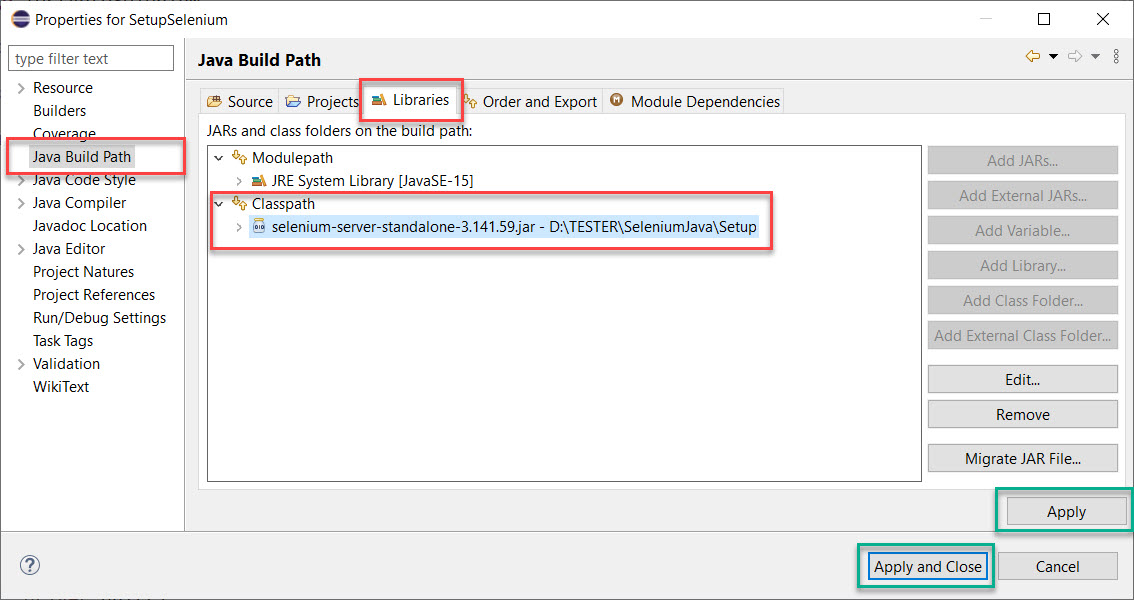Select Java Code Style in the tree
Image resolution: width=1134 pixels, height=600 pixels.
click(84, 180)
